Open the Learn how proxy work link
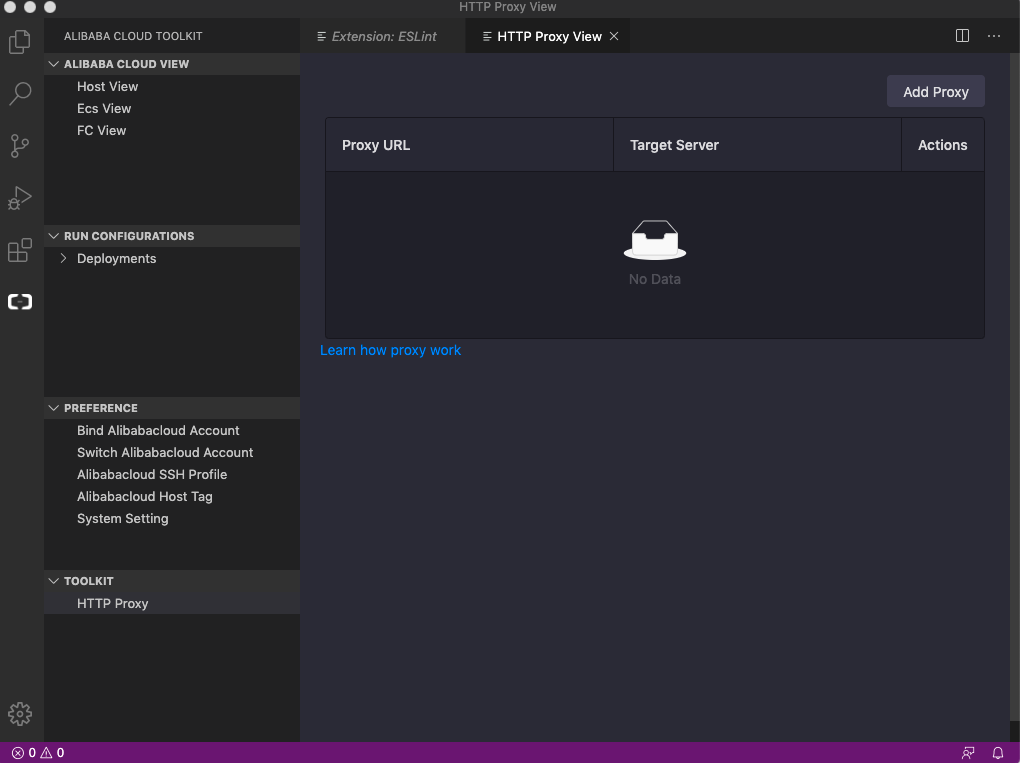This screenshot has height=763, width=1020. pos(390,350)
